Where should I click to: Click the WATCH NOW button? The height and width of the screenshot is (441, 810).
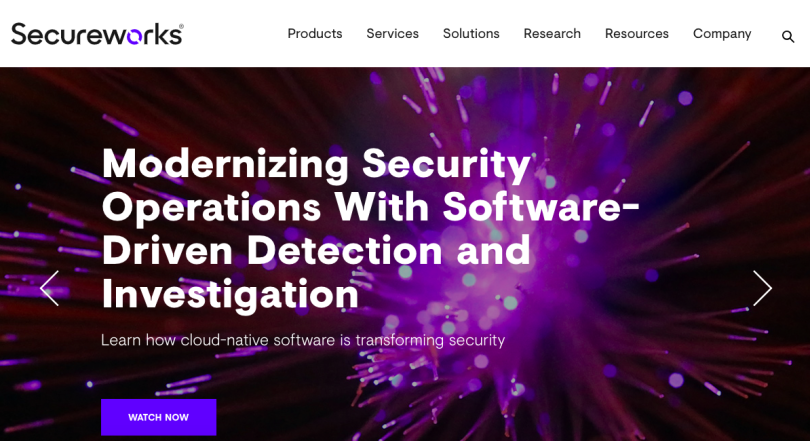point(159,417)
